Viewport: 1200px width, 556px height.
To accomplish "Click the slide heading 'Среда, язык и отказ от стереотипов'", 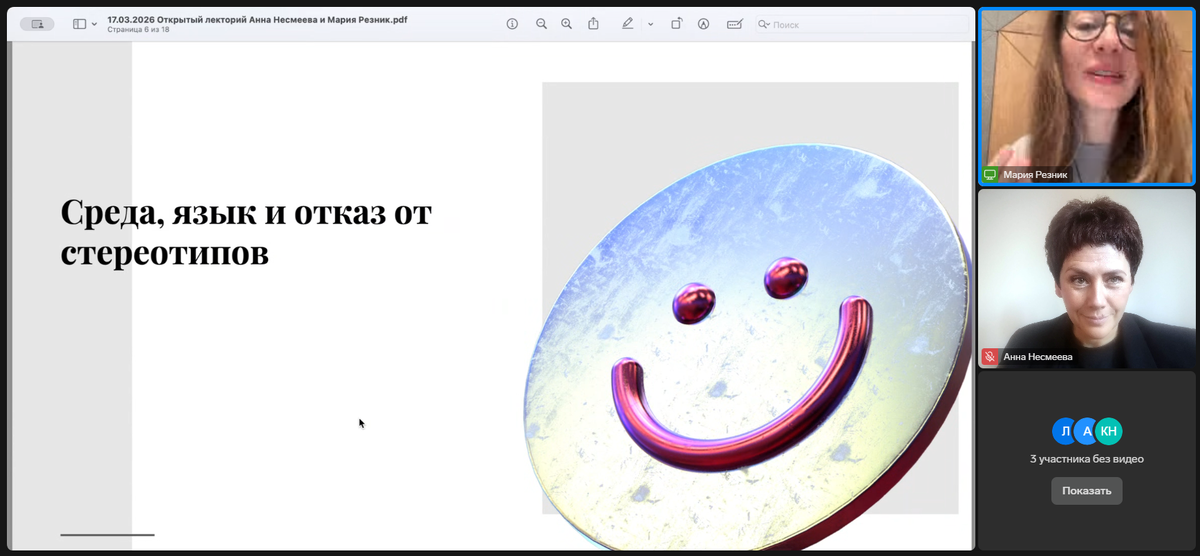I will [x=246, y=232].
